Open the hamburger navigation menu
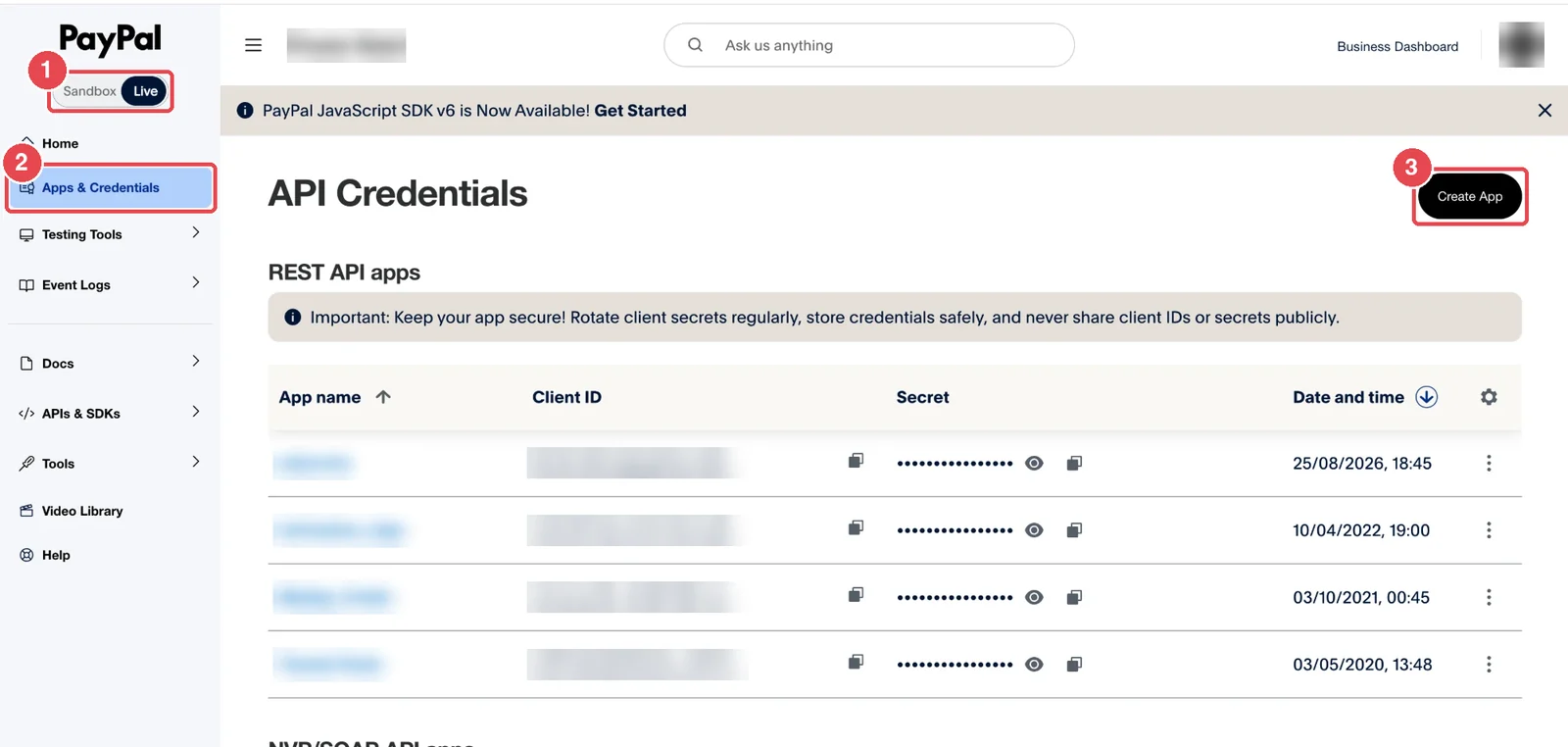This screenshot has height=747, width=1568. click(253, 45)
